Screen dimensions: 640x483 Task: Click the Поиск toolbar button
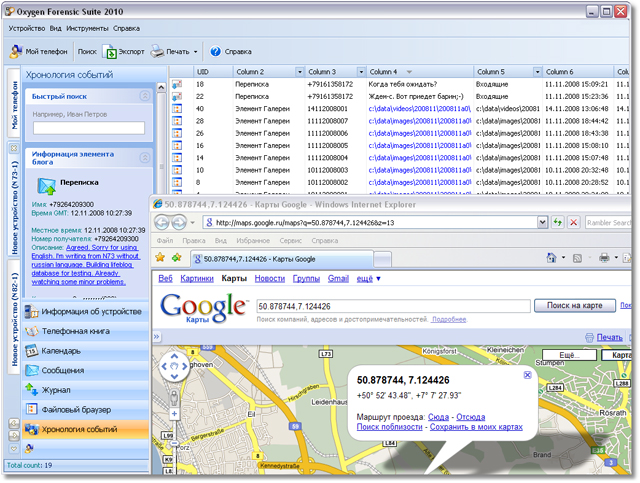(87, 51)
